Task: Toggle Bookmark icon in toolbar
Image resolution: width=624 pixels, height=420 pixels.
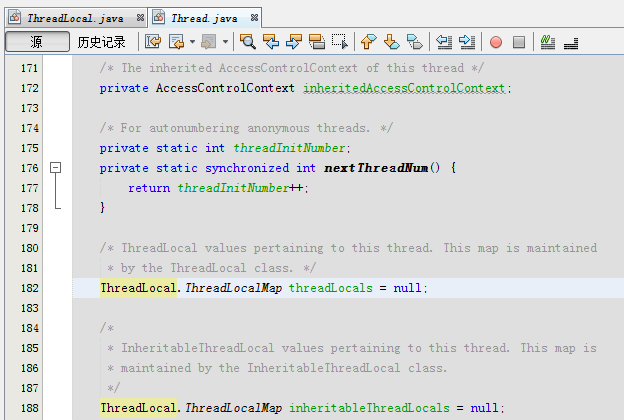Action: (415, 41)
